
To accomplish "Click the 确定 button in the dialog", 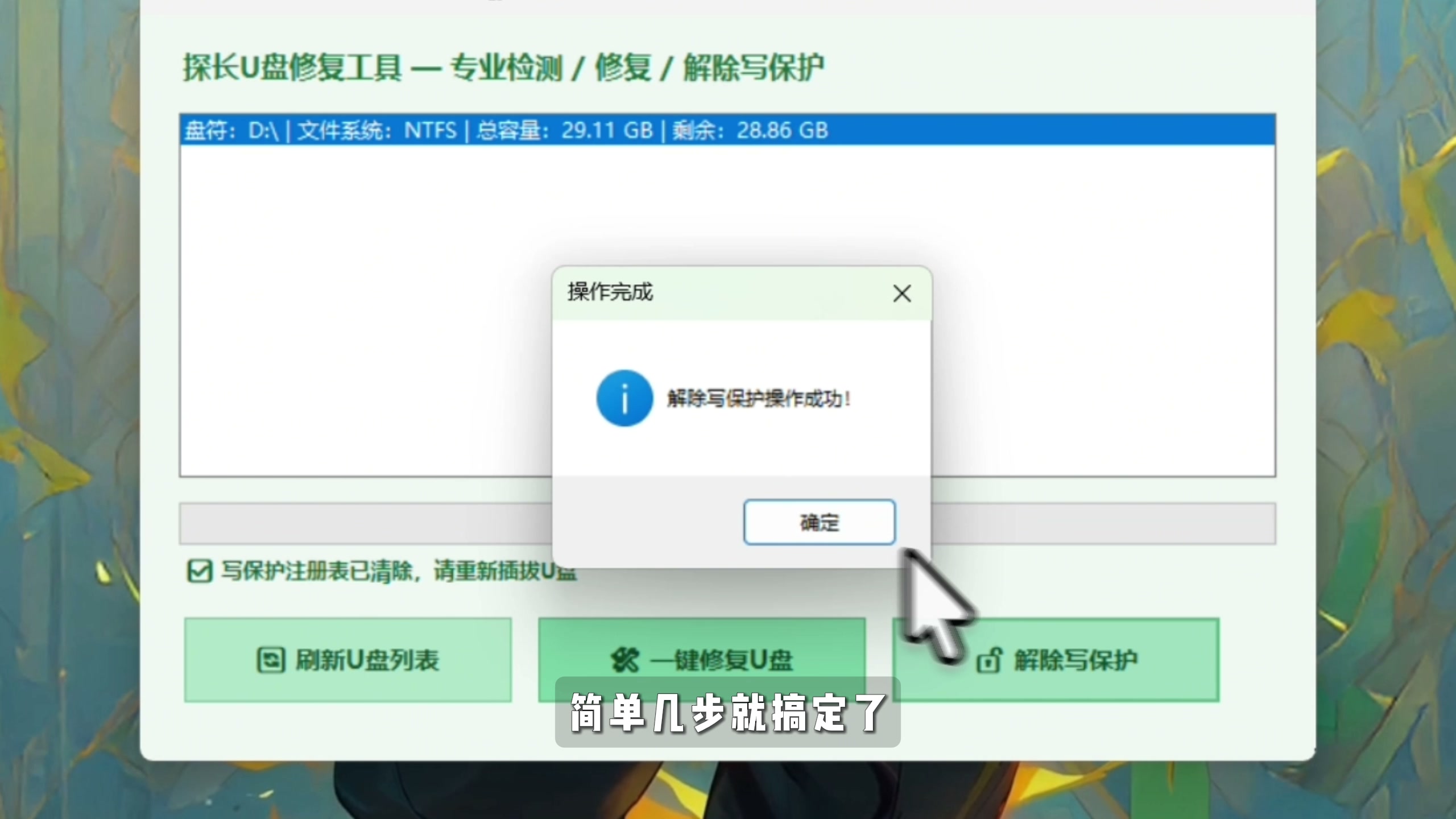I will [819, 522].
